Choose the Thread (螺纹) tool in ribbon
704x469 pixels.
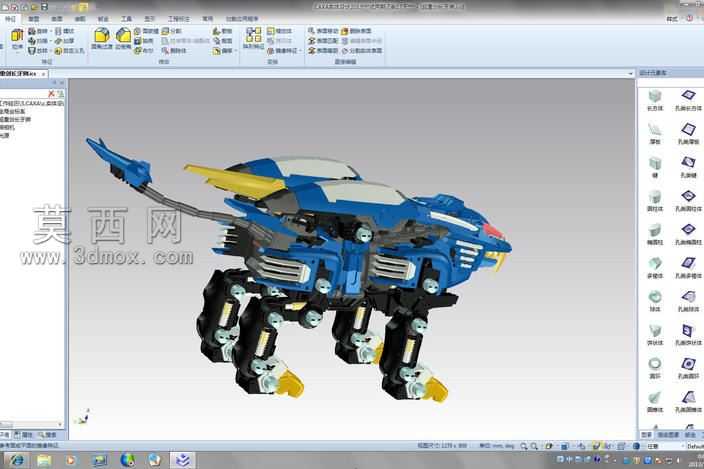coord(64,31)
